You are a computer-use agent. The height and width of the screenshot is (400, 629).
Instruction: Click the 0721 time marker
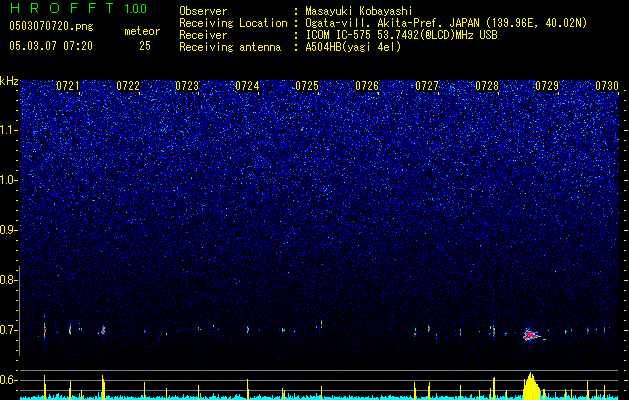coord(68,86)
